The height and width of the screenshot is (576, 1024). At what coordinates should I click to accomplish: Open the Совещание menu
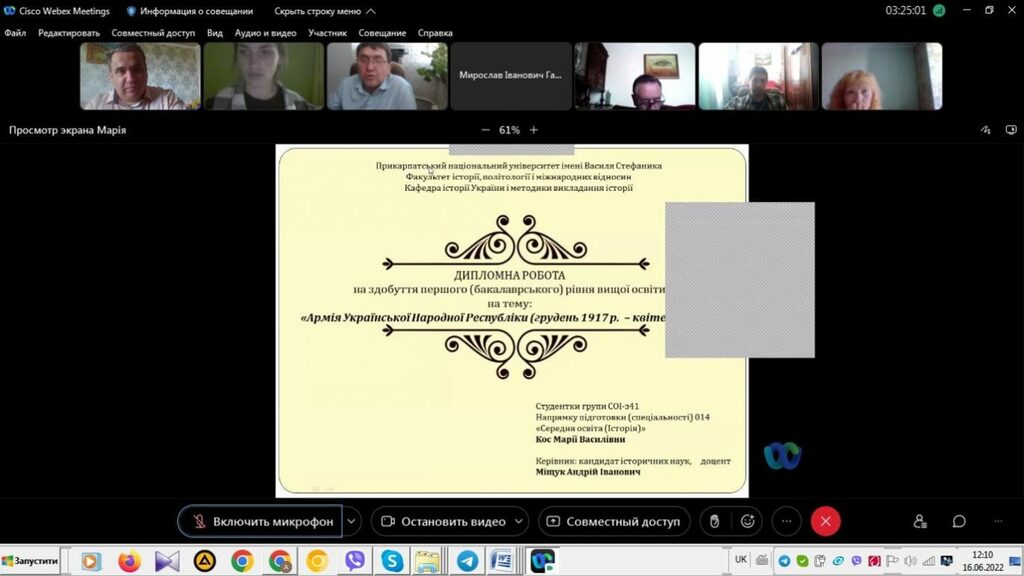[382, 33]
